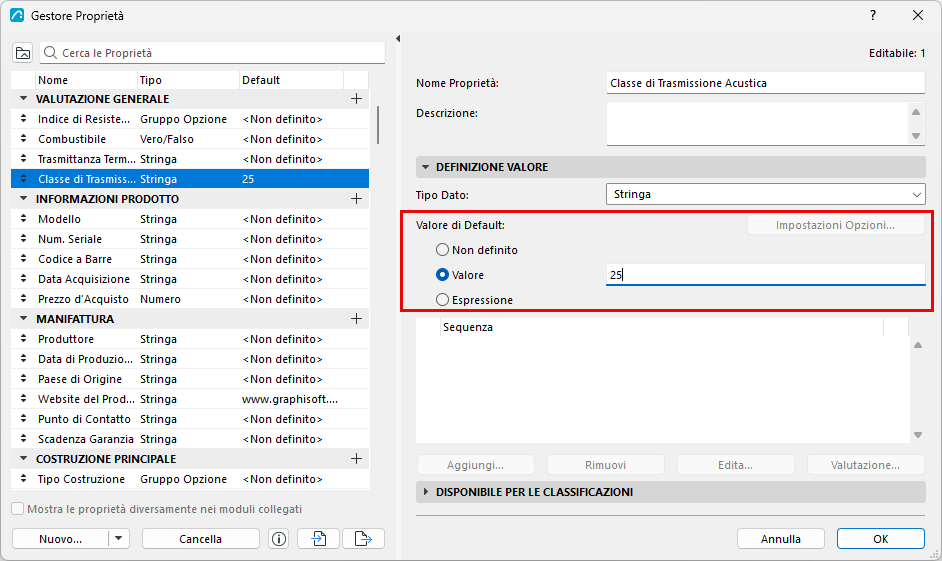Open the folder view icon beside search
Viewport: 942px width, 561px height.
point(23,53)
